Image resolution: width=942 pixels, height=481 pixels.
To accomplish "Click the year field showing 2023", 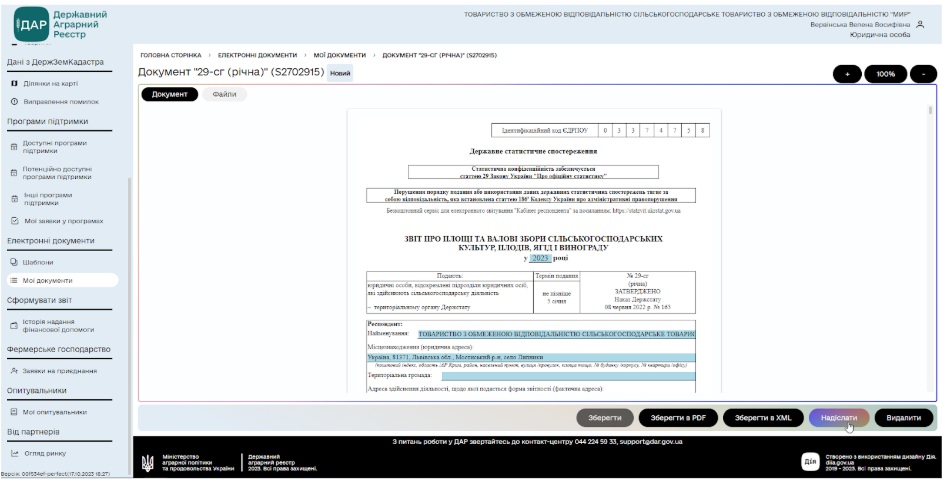I will (x=540, y=258).
